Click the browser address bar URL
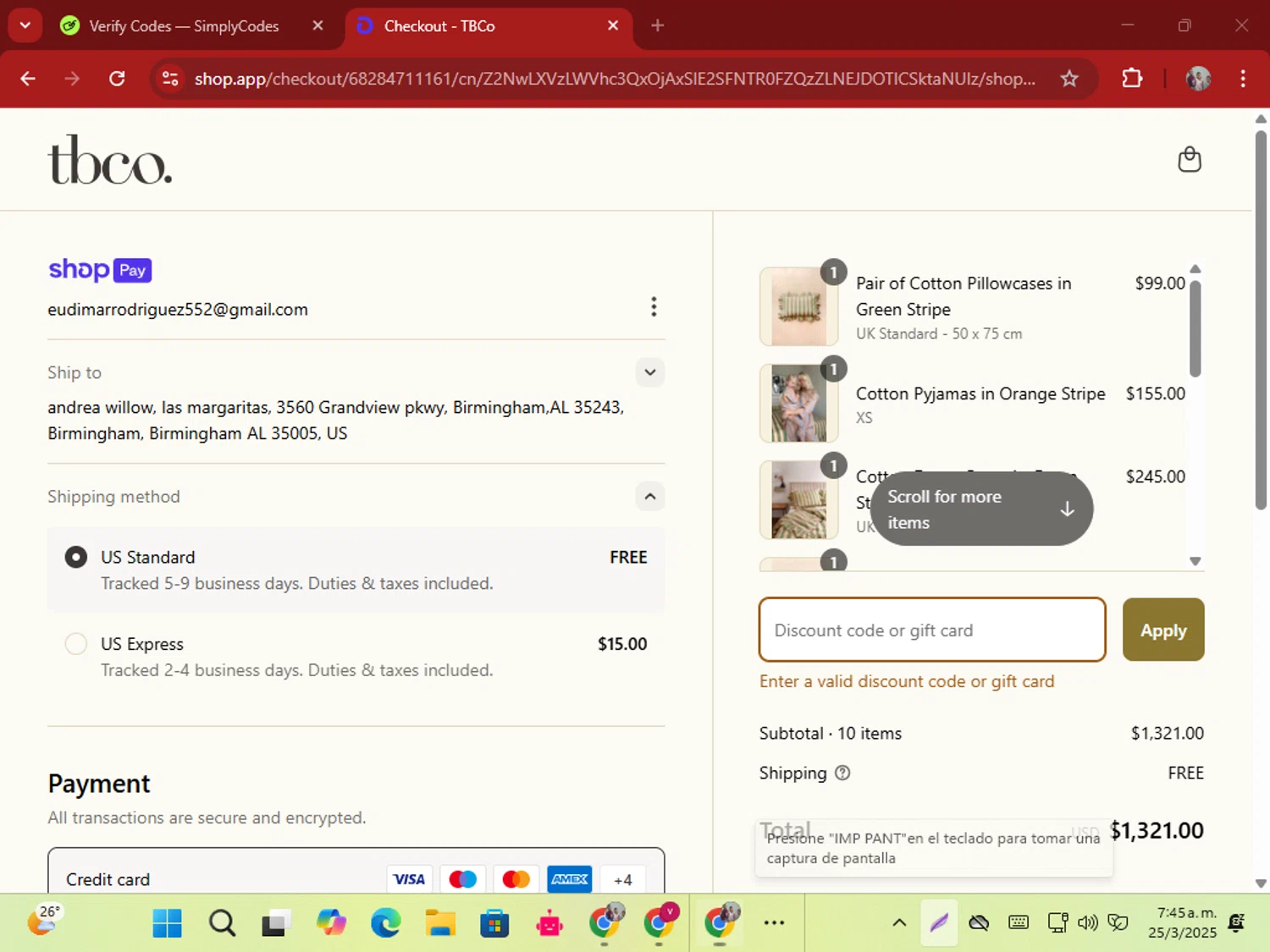This screenshot has width=1270, height=952. tap(615, 79)
